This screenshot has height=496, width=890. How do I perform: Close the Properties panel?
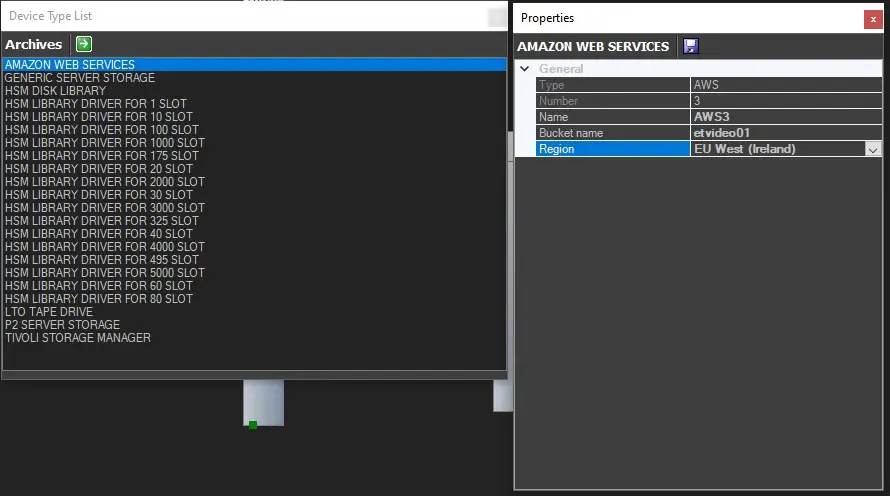tap(873, 18)
